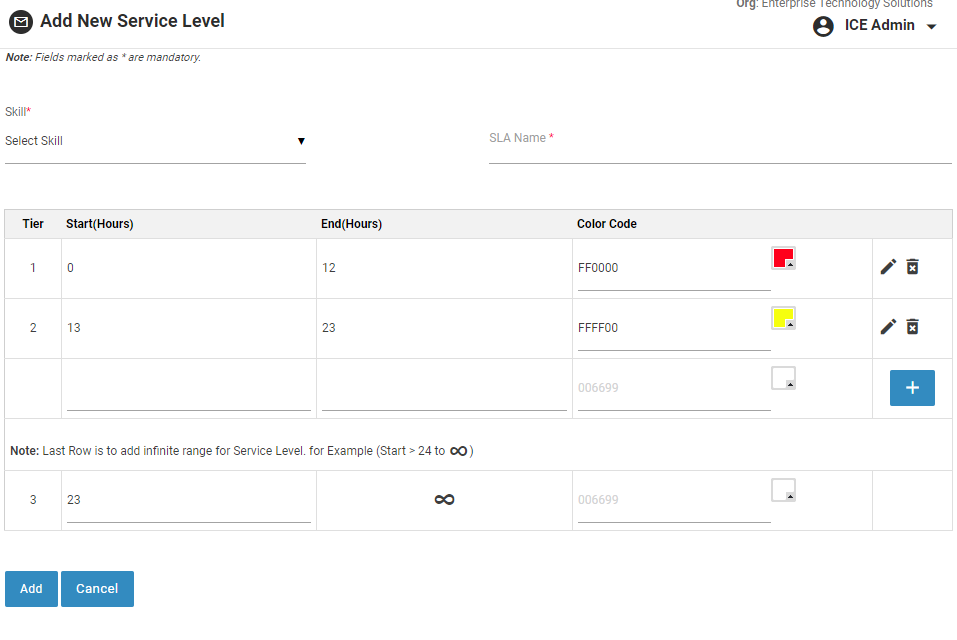Click the user avatar icon near ICE Admin
The image size is (957, 640).
pos(823,26)
